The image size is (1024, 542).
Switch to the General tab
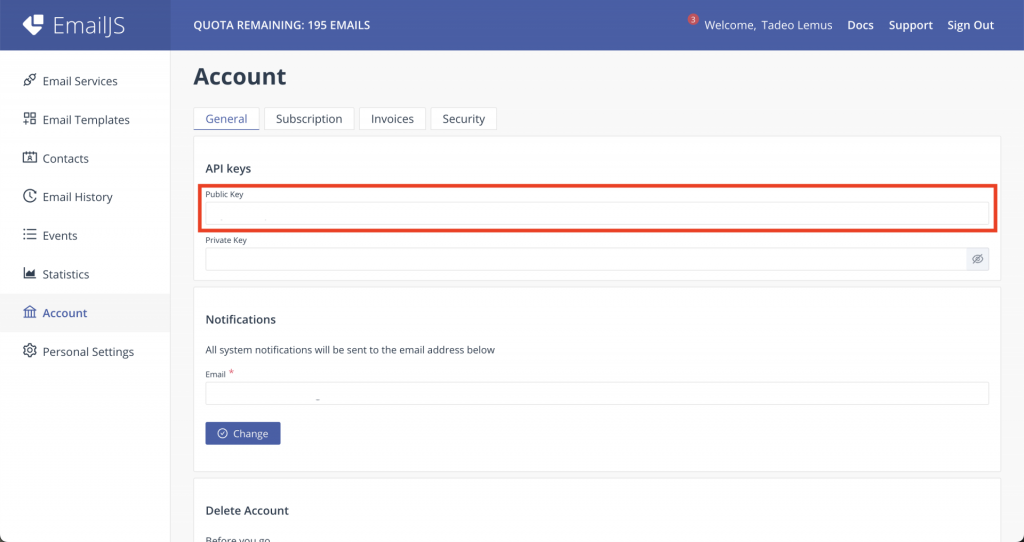coord(226,119)
